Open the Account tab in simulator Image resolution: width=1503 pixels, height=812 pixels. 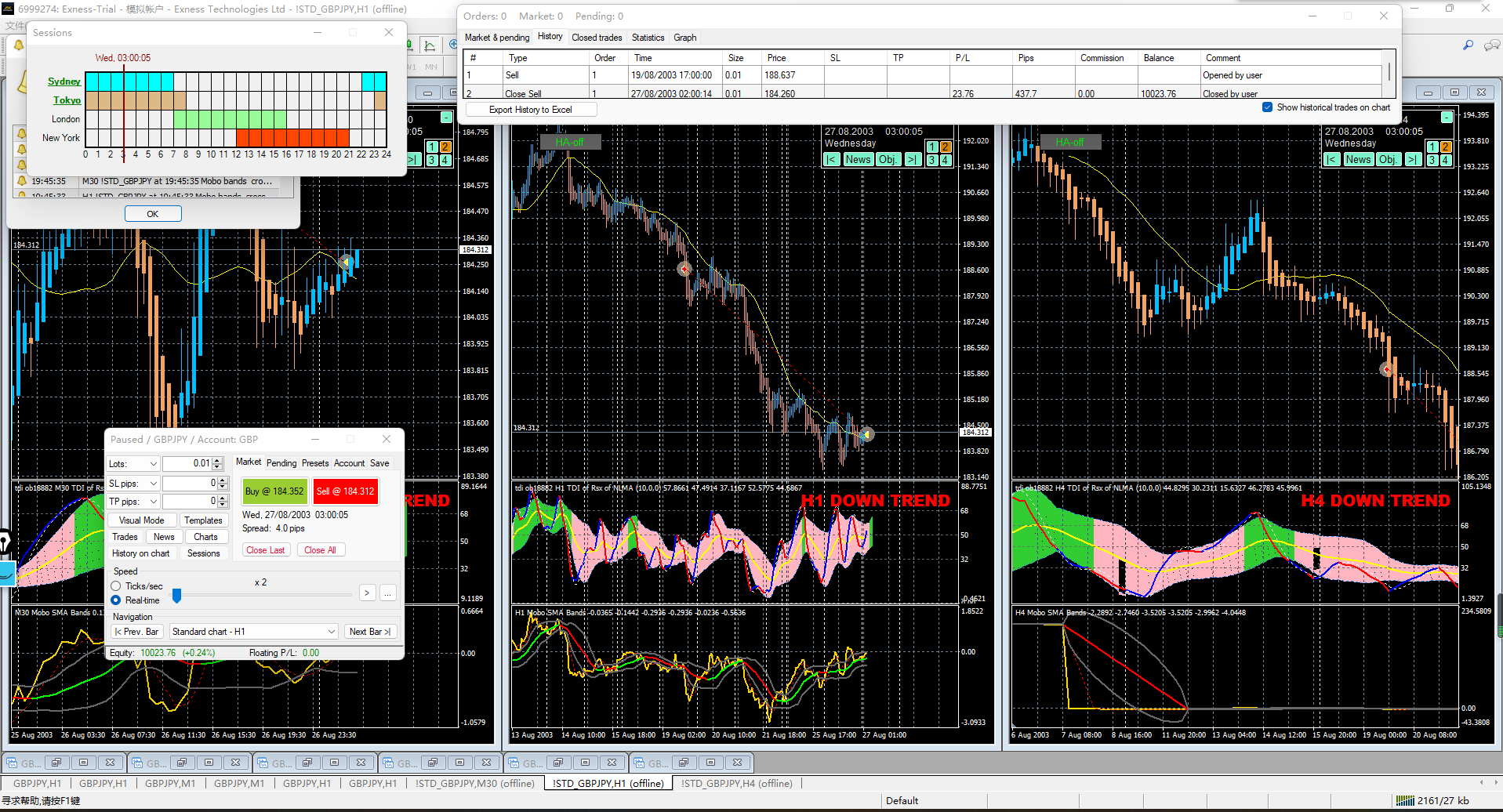pos(350,463)
